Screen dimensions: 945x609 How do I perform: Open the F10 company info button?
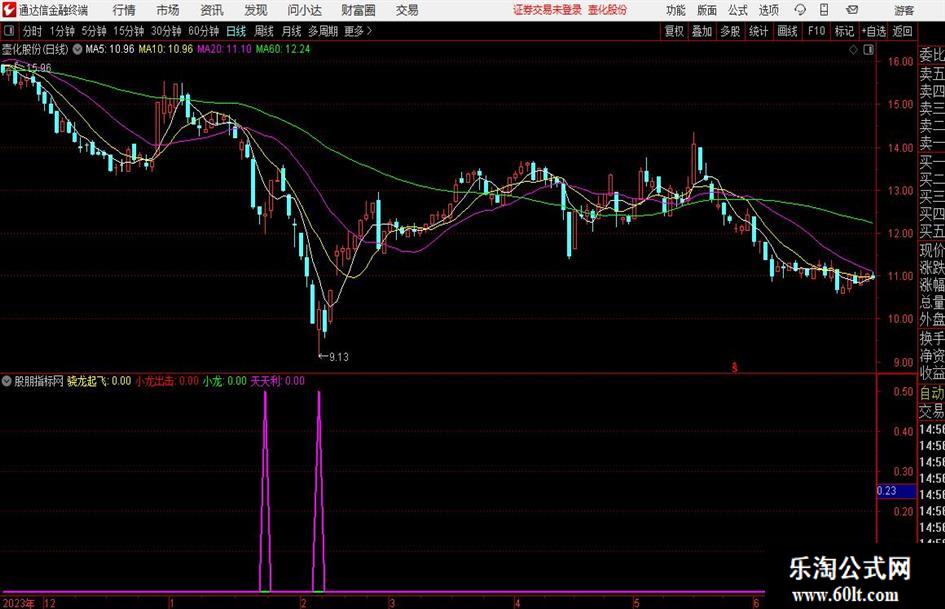coord(816,31)
